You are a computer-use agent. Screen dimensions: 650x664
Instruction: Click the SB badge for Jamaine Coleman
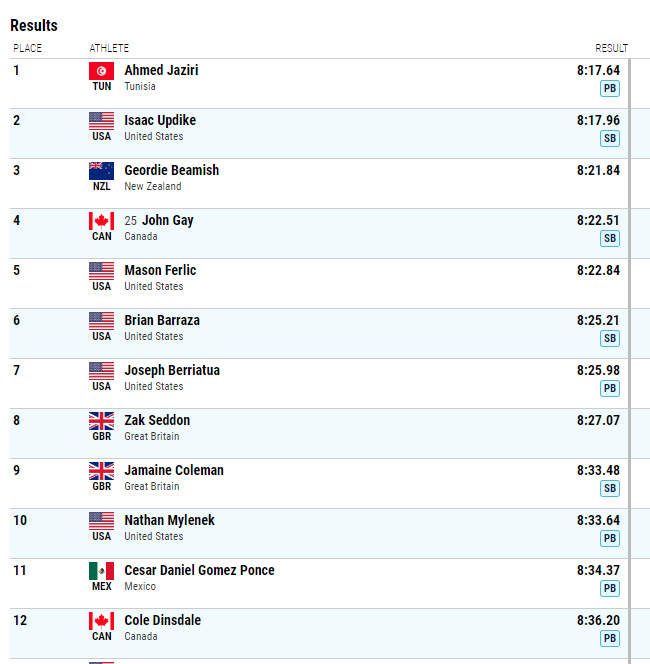[x=610, y=488]
